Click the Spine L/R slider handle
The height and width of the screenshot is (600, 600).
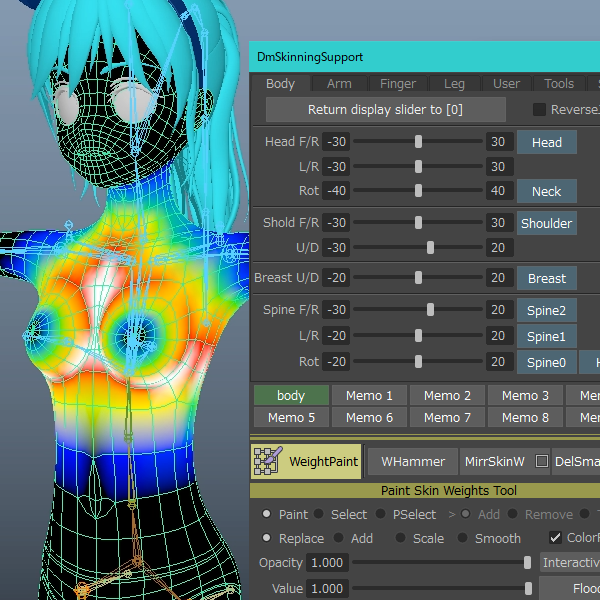coord(418,336)
